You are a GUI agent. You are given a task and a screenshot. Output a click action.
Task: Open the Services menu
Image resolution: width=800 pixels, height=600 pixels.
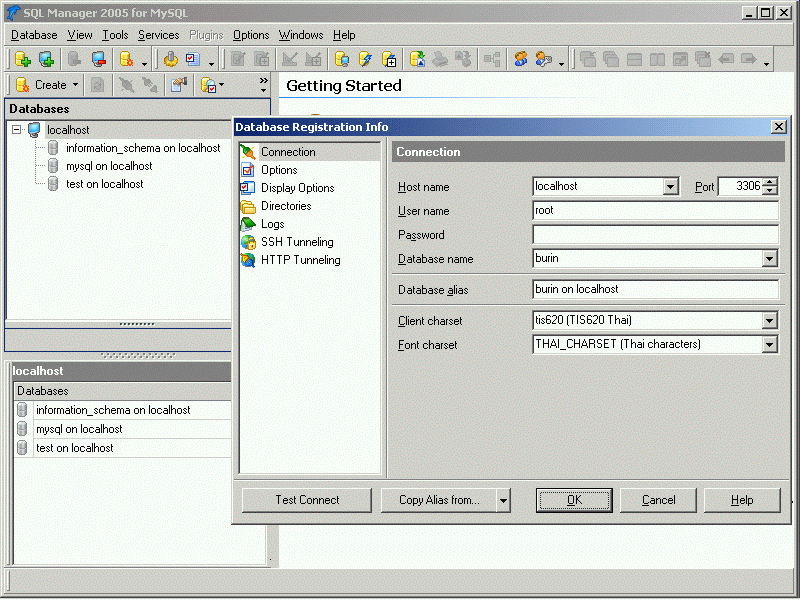pyautogui.click(x=159, y=35)
